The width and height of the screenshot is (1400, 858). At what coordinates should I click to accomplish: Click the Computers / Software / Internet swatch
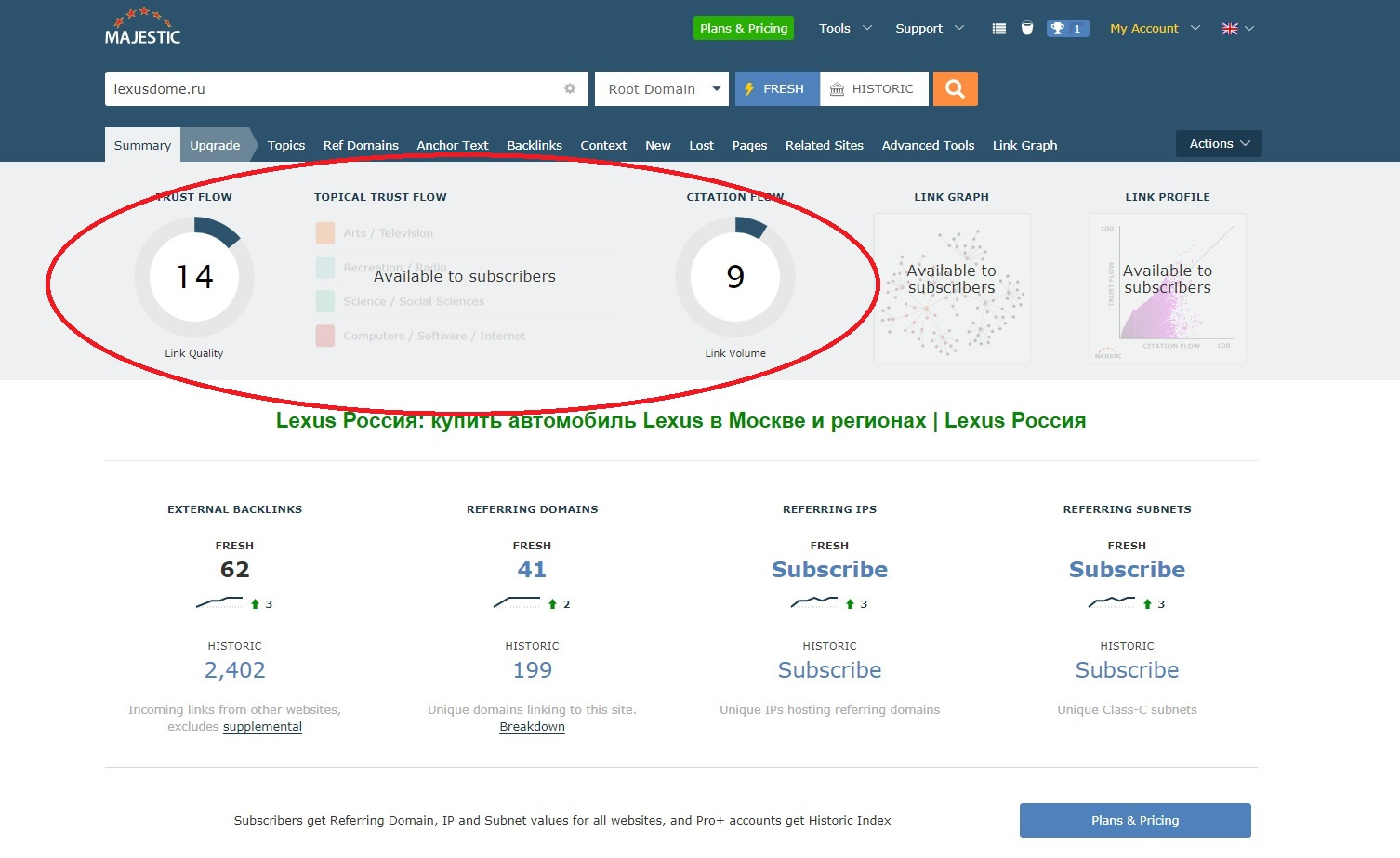coord(325,336)
